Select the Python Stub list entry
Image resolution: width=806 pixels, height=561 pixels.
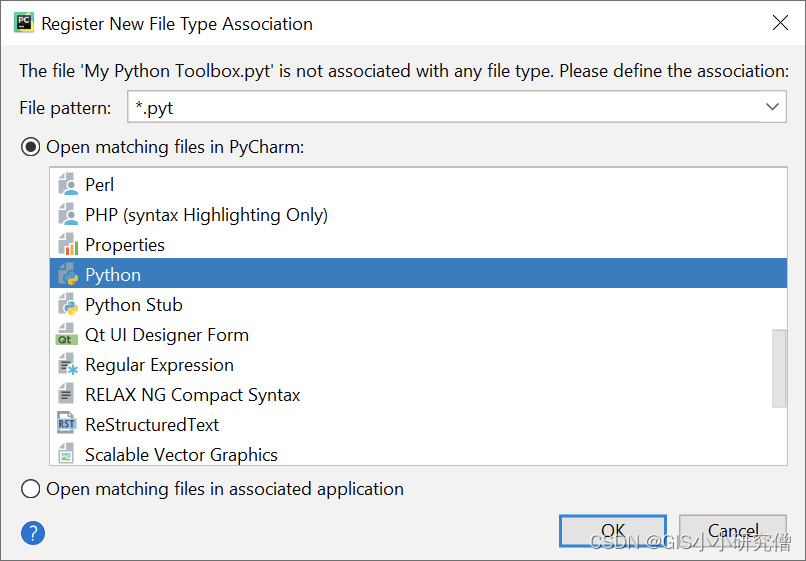pyautogui.click(x=134, y=305)
